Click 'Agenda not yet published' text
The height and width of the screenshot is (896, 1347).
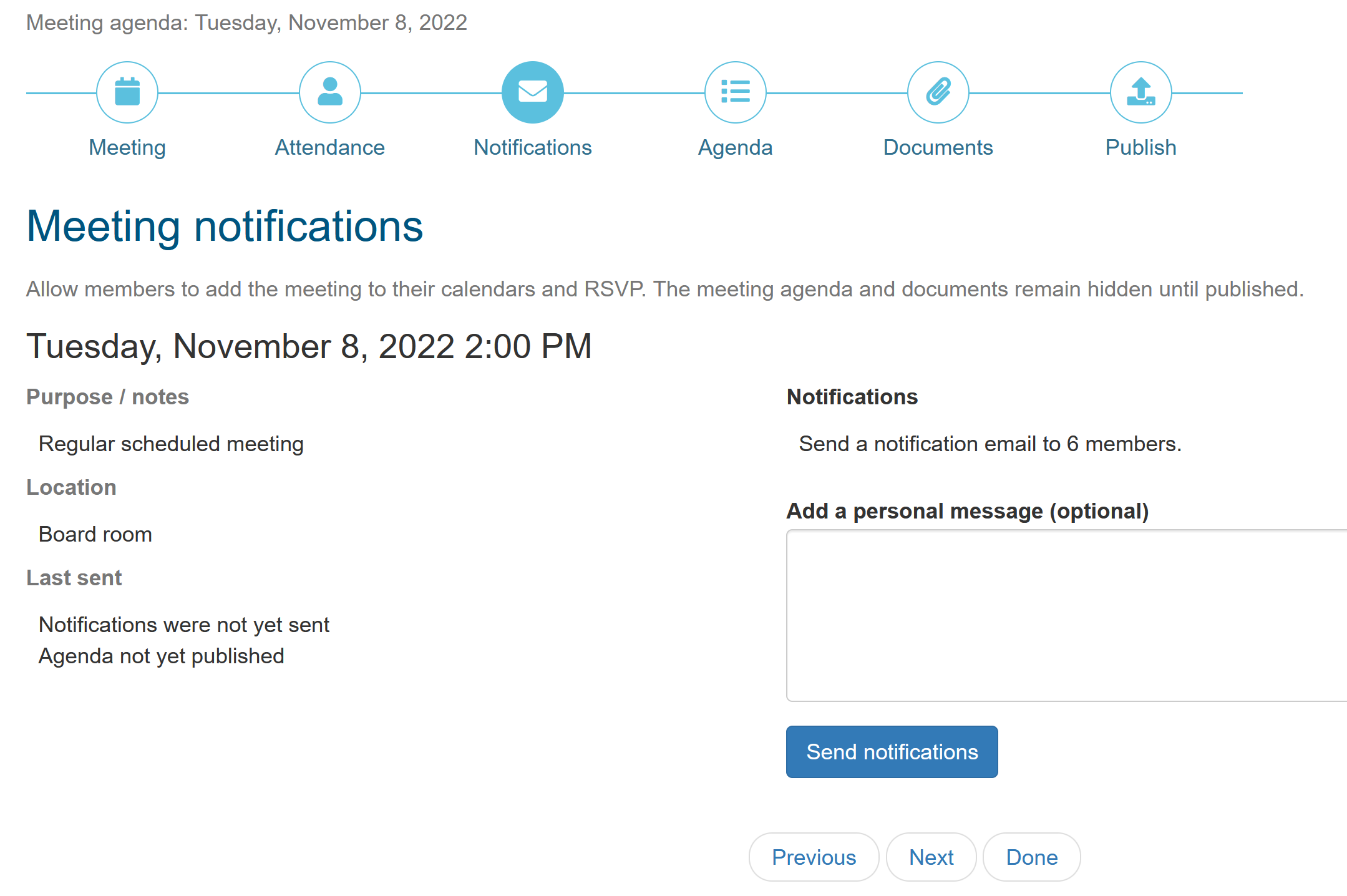point(162,656)
